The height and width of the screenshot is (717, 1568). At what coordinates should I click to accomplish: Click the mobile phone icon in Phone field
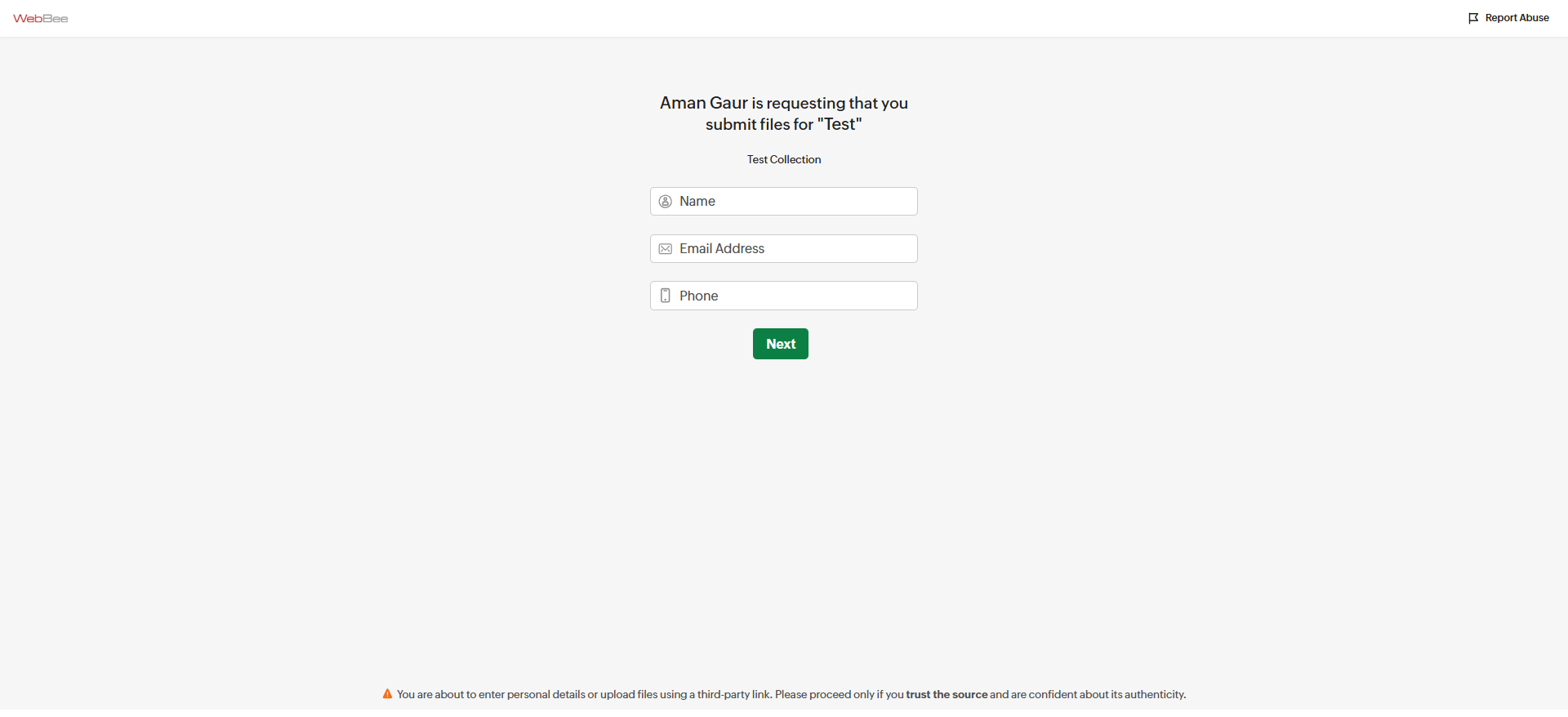tap(666, 296)
